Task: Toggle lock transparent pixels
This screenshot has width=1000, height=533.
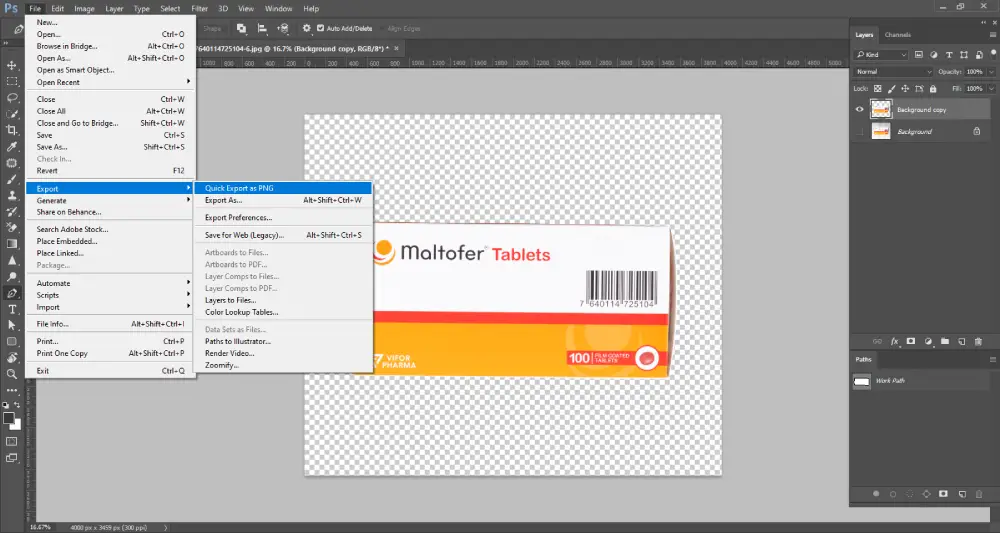Action: [x=878, y=89]
